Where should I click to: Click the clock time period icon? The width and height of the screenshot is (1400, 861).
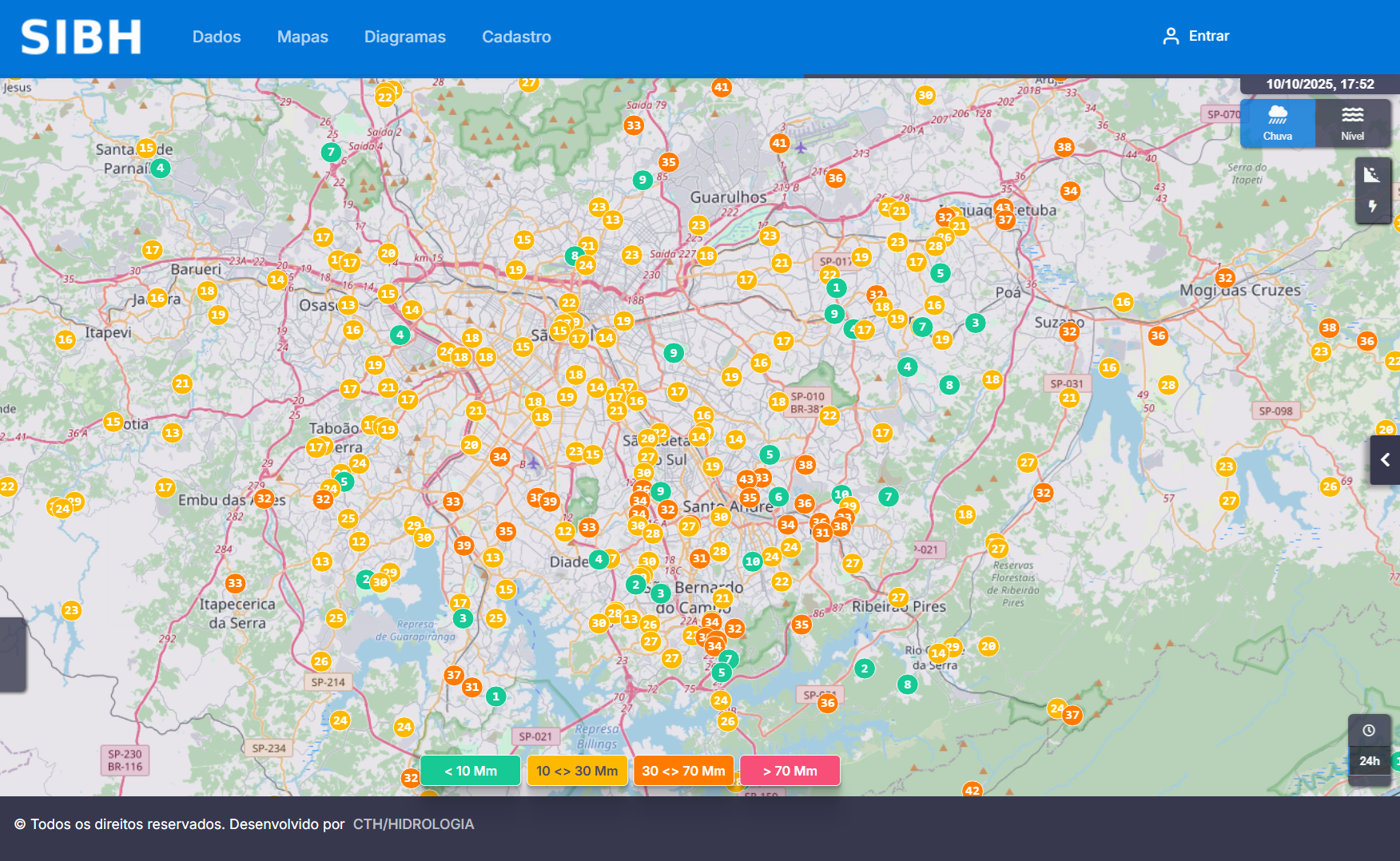pyautogui.click(x=1369, y=731)
